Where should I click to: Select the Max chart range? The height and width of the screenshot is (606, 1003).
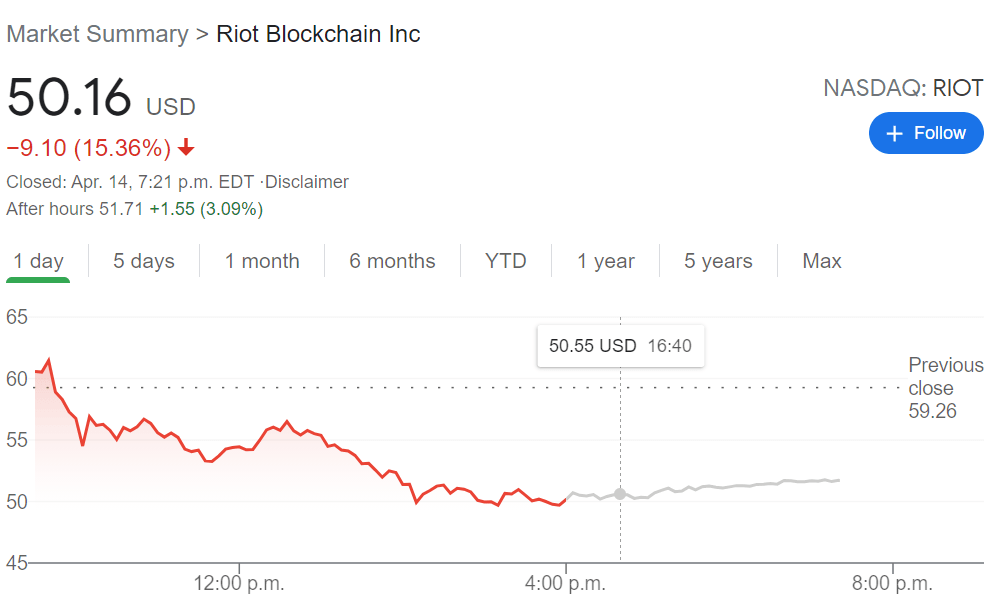(x=821, y=261)
